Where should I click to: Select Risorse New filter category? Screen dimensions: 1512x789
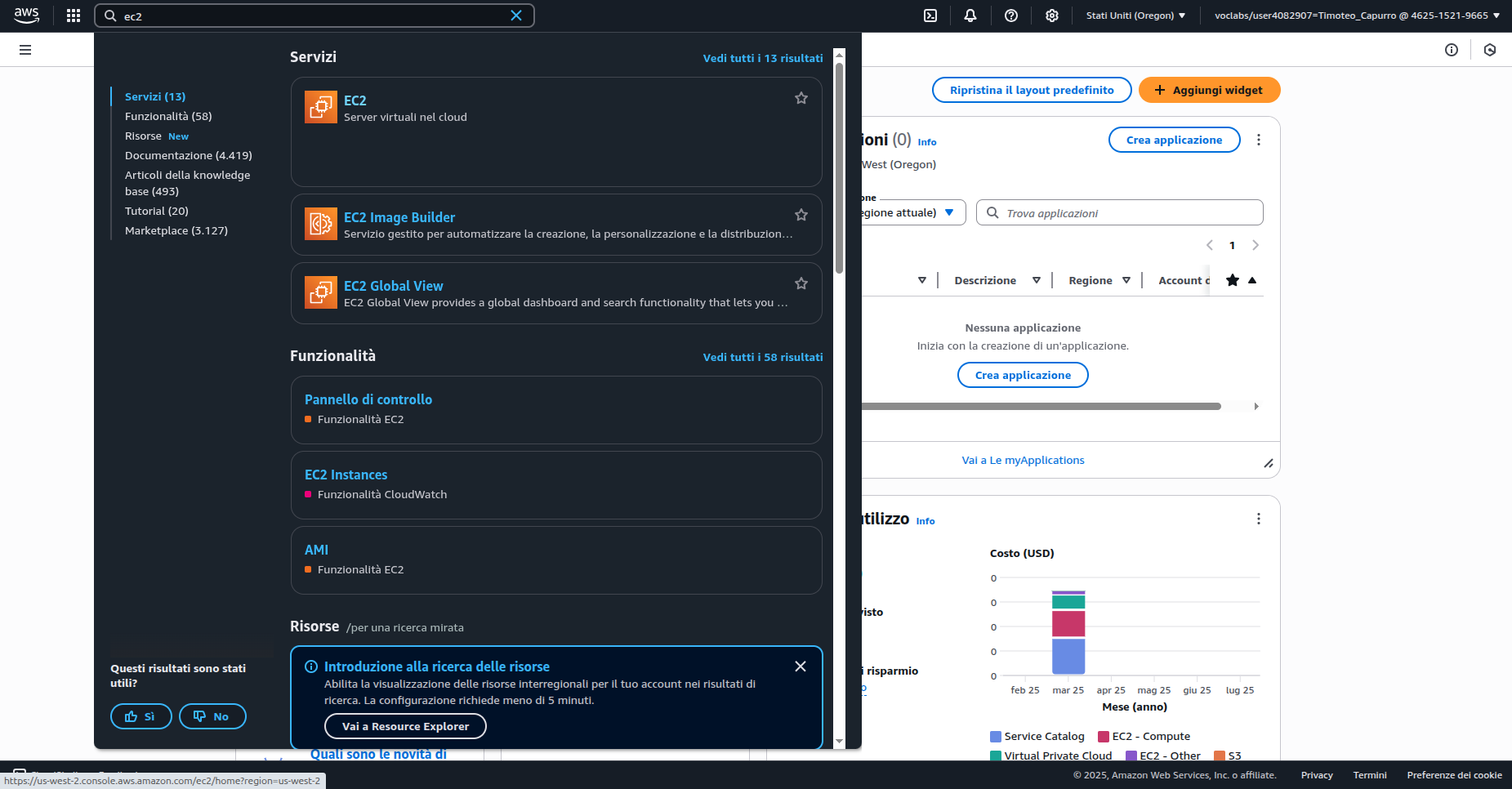coord(157,136)
